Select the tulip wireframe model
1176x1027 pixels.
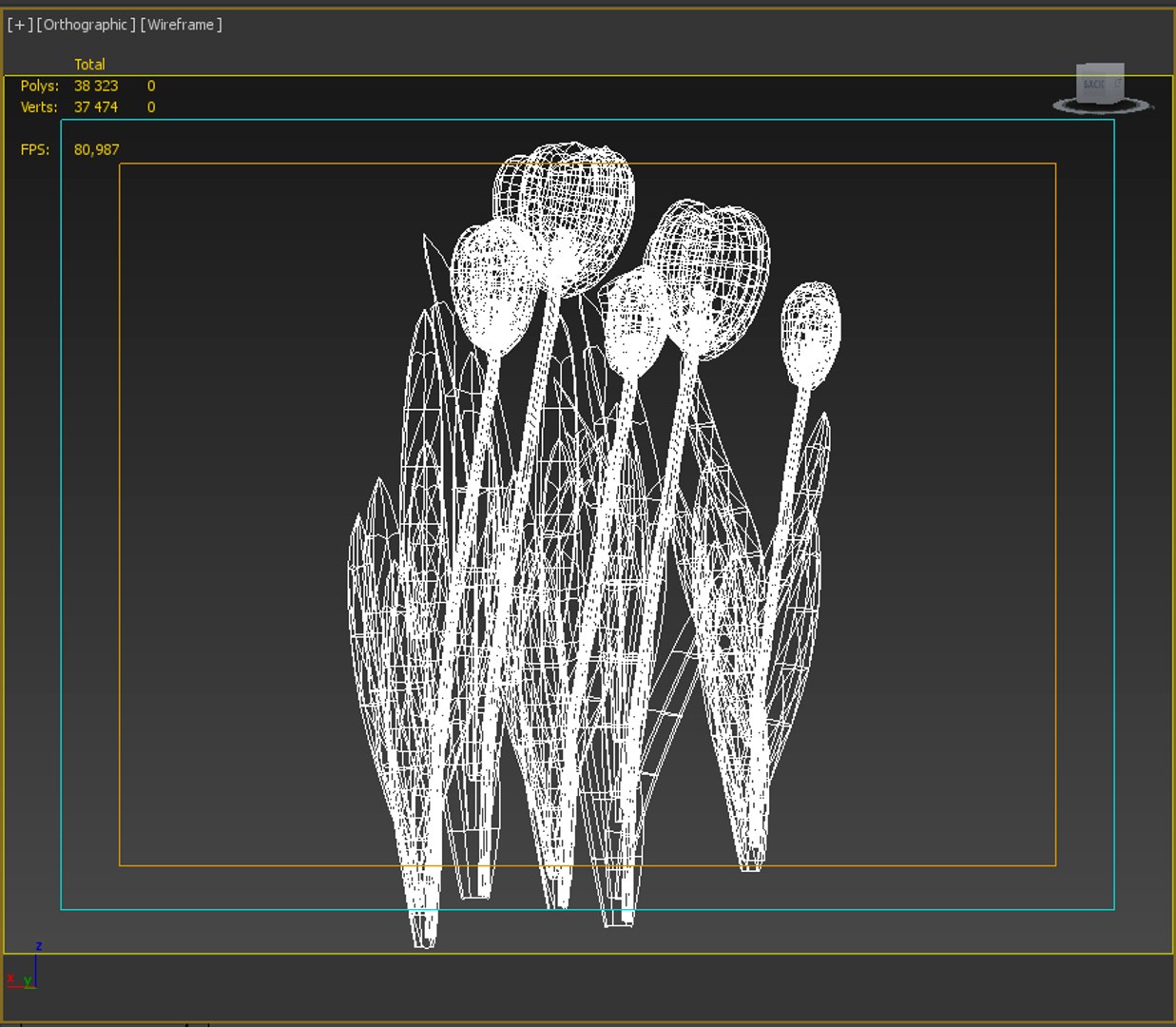click(594, 545)
